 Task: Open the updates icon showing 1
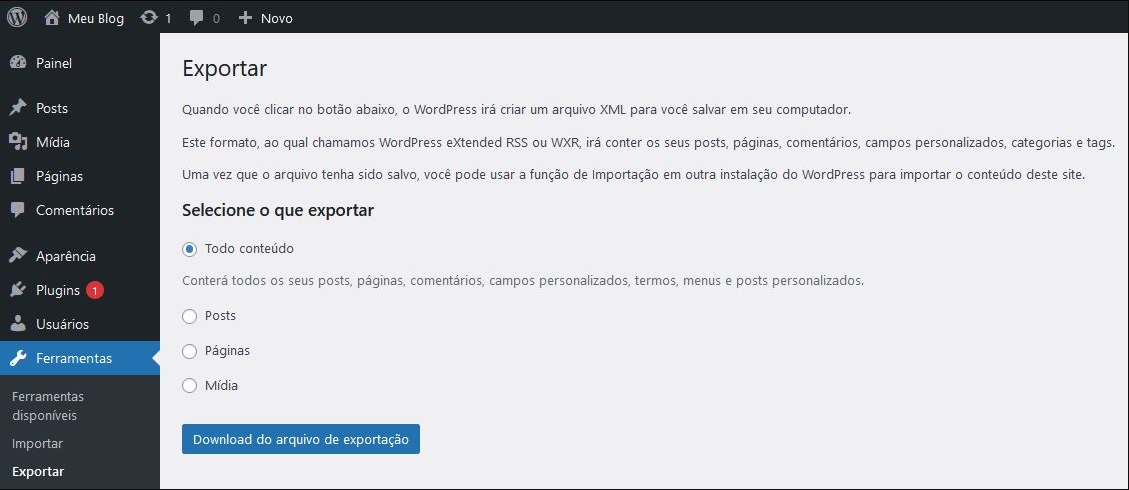pyautogui.click(x=149, y=18)
